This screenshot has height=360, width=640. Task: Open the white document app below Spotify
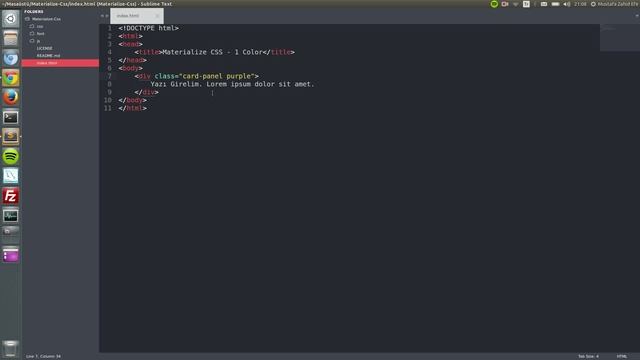pos(11,176)
